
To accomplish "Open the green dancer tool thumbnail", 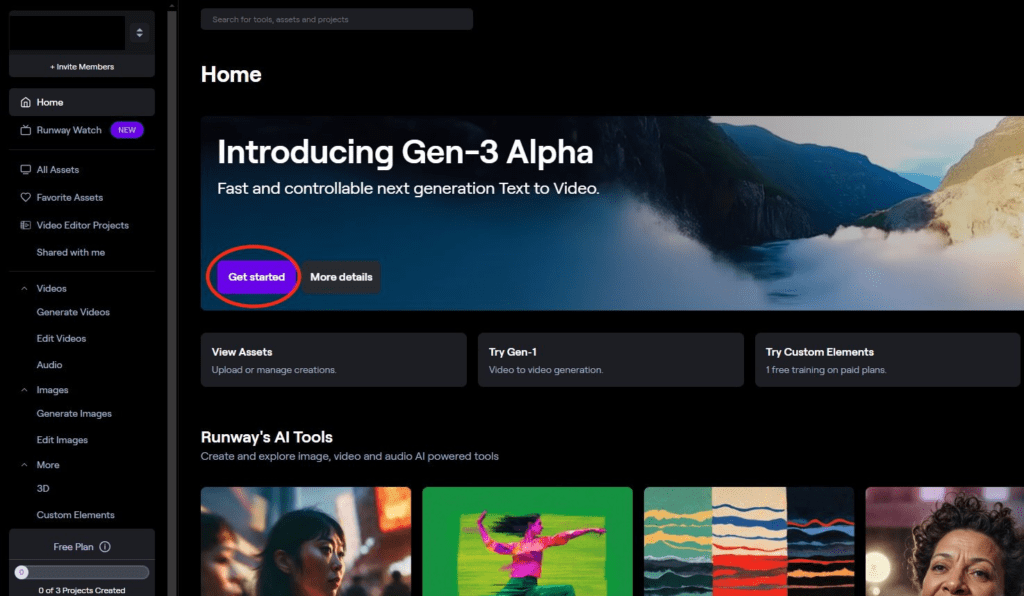I will point(527,541).
